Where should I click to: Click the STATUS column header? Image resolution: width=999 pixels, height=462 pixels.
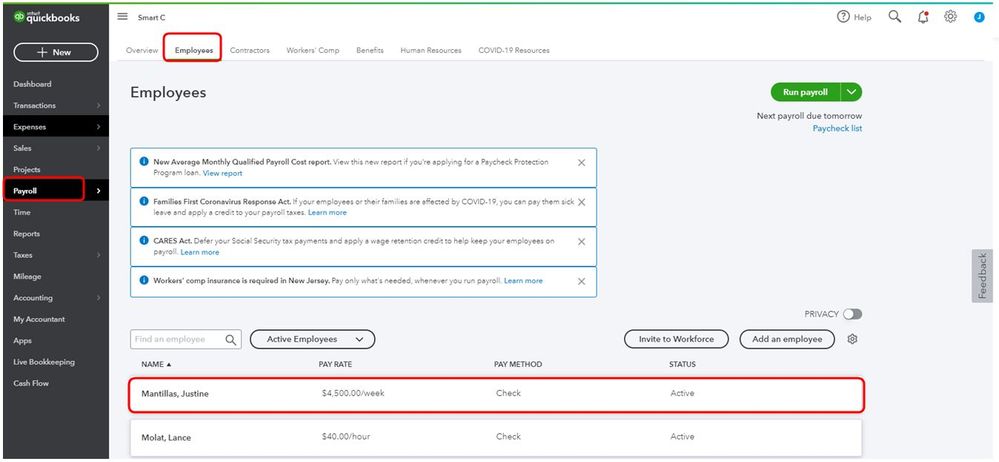[x=682, y=365]
